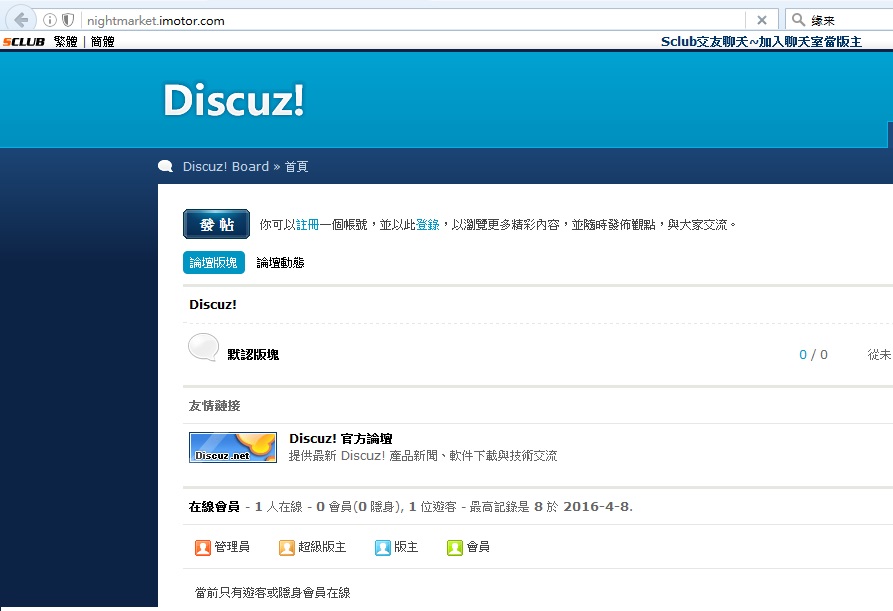Click the 2016-4-8 record date
The width and height of the screenshot is (893, 611).
click(597, 507)
